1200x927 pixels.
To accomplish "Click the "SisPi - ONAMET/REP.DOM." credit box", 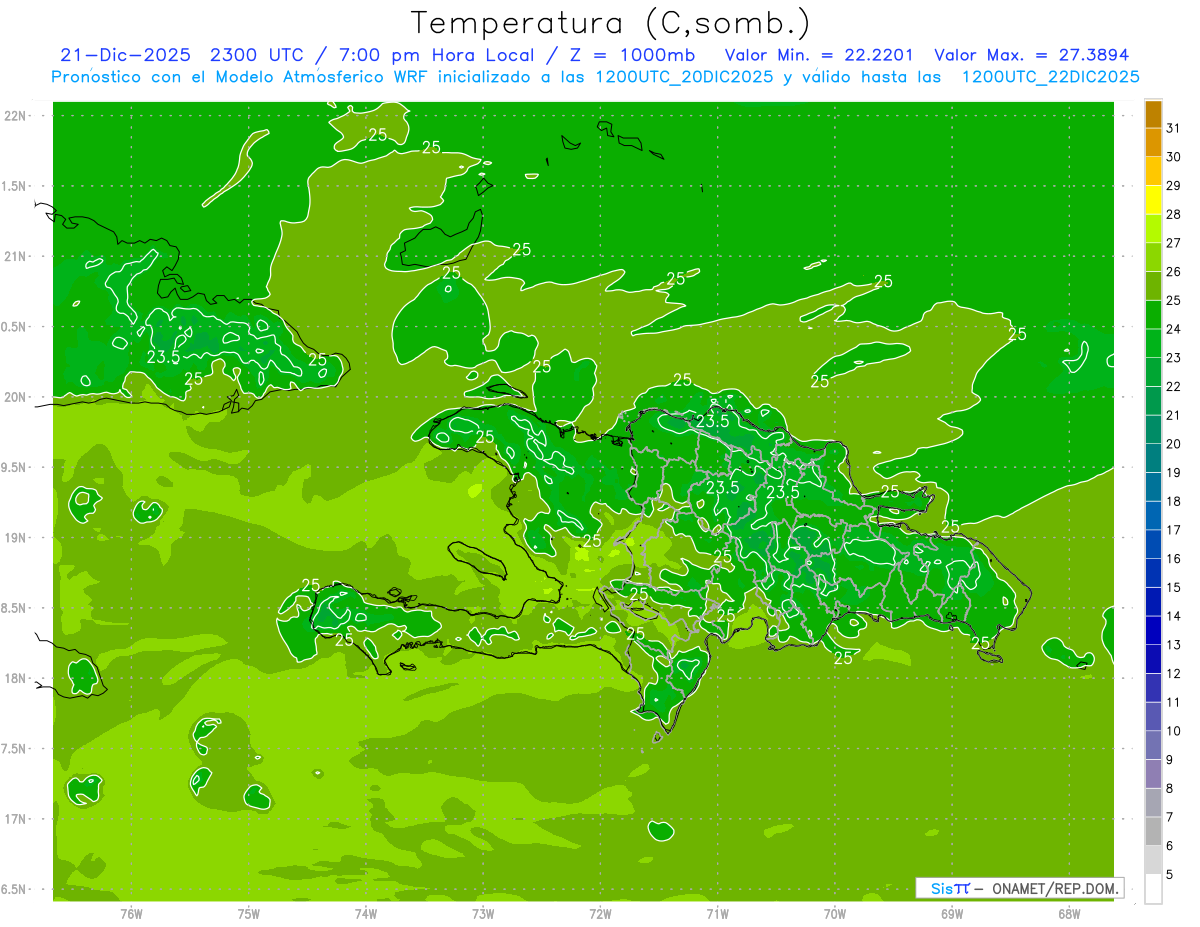I will pyautogui.click(x=1019, y=888).
